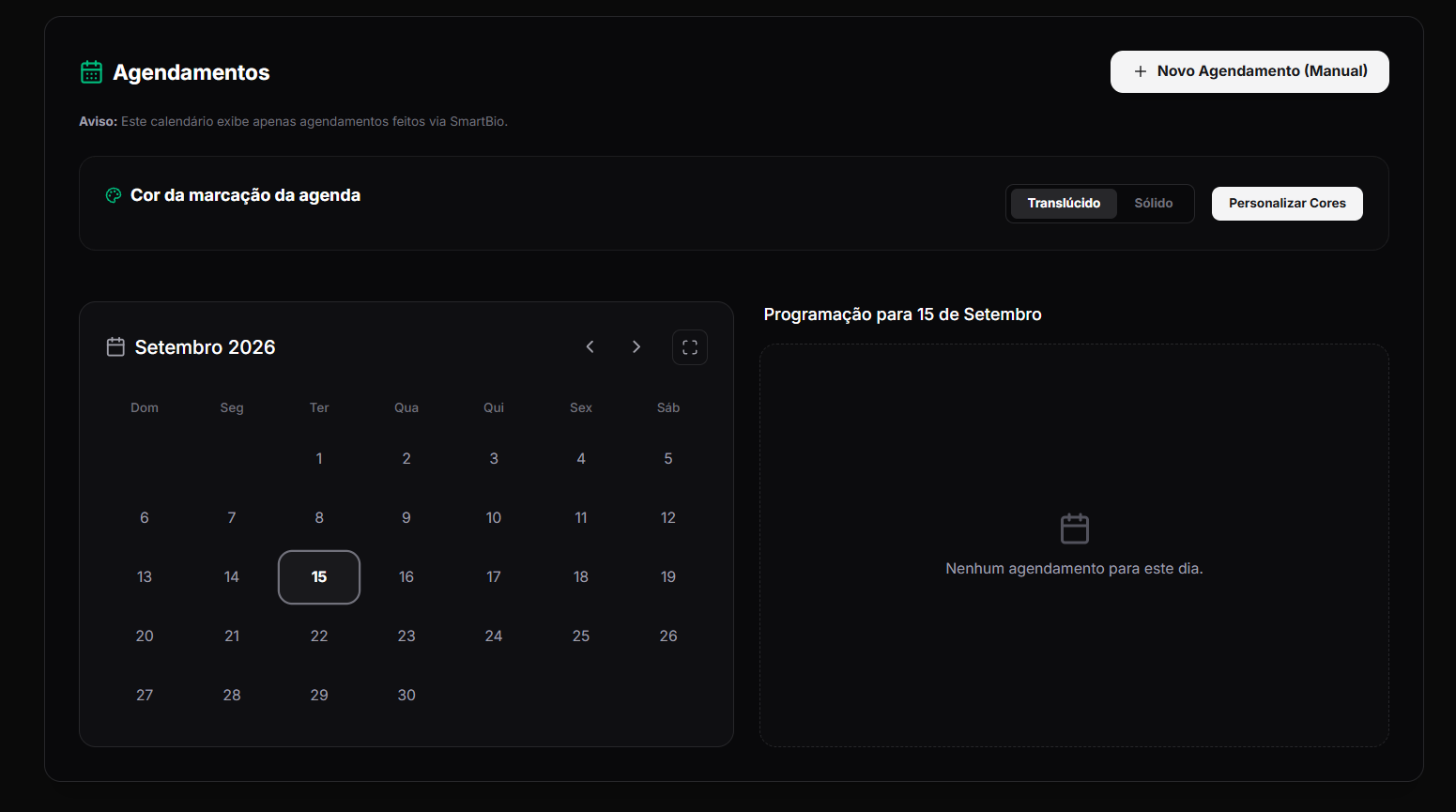
Task: Select day 18 in the calendar
Action: coord(581,577)
